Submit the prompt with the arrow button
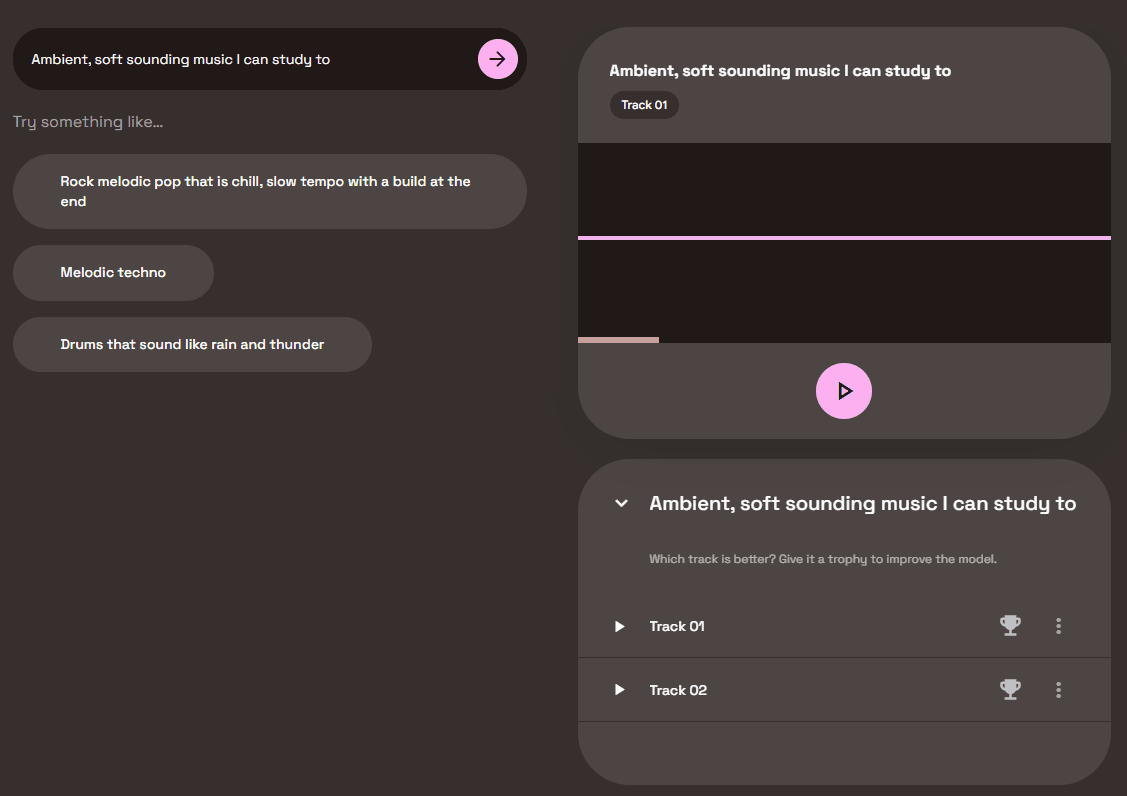Image resolution: width=1127 pixels, height=796 pixels. coord(497,59)
